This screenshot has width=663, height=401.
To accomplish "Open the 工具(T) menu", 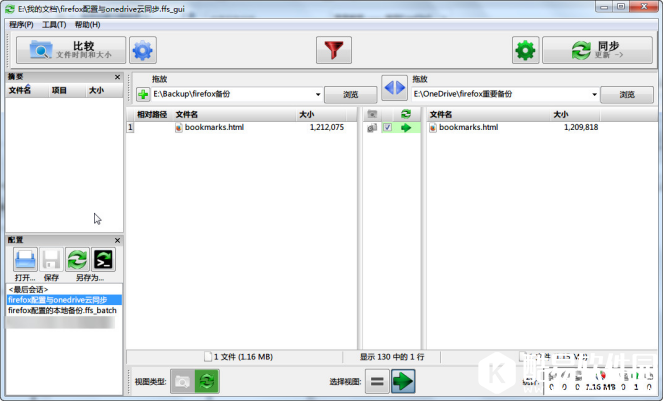I will pyautogui.click(x=54, y=24).
